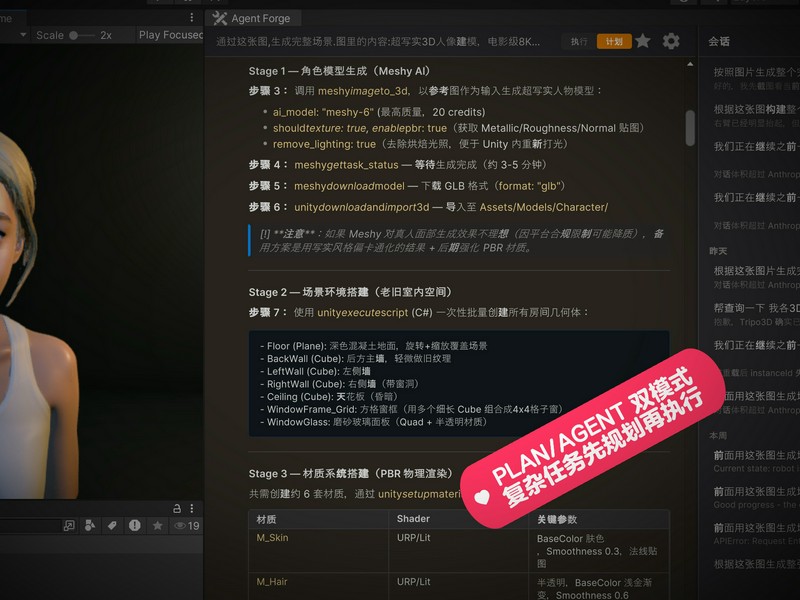
Task: Switch to 计划 mode
Action: pos(614,41)
